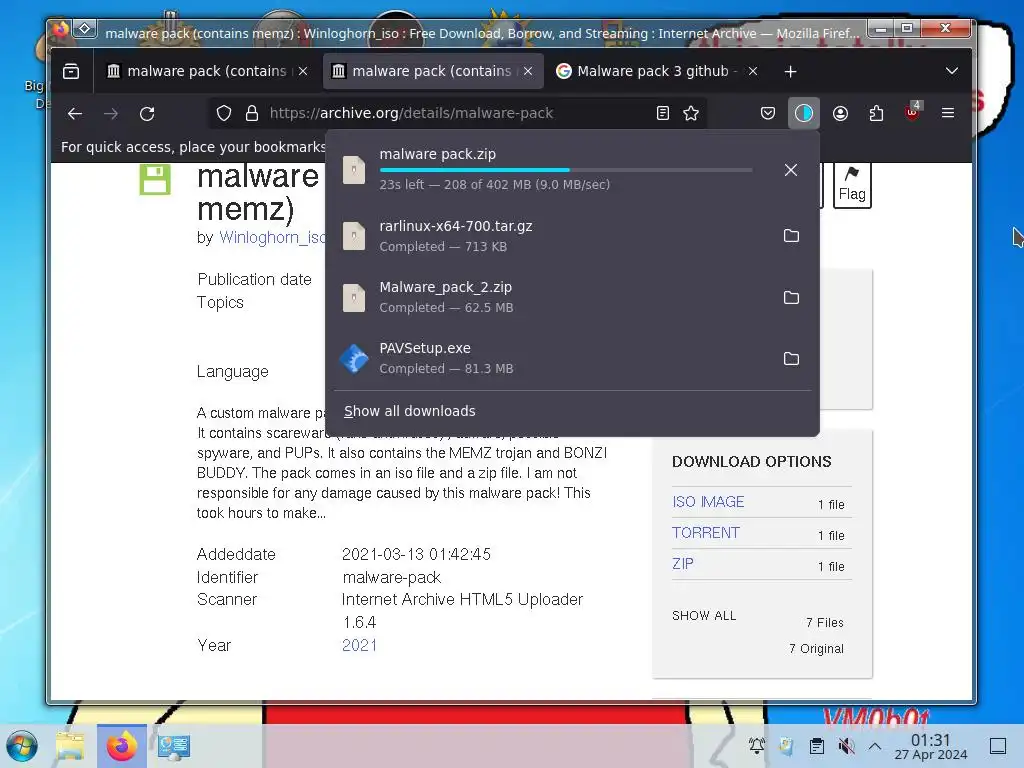Open tracking protection shield icon

pyautogui.click(x=224, y=114)
